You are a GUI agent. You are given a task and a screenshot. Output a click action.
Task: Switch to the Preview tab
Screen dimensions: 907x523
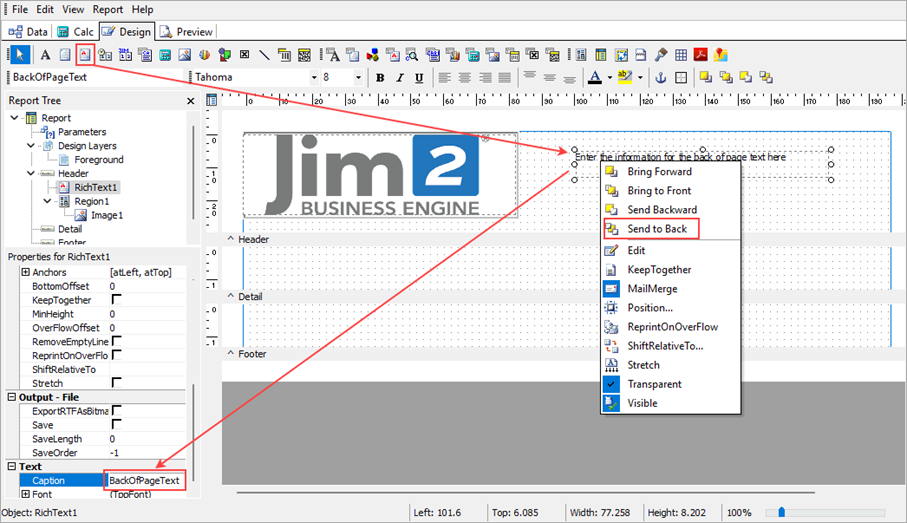pos(186,32)
